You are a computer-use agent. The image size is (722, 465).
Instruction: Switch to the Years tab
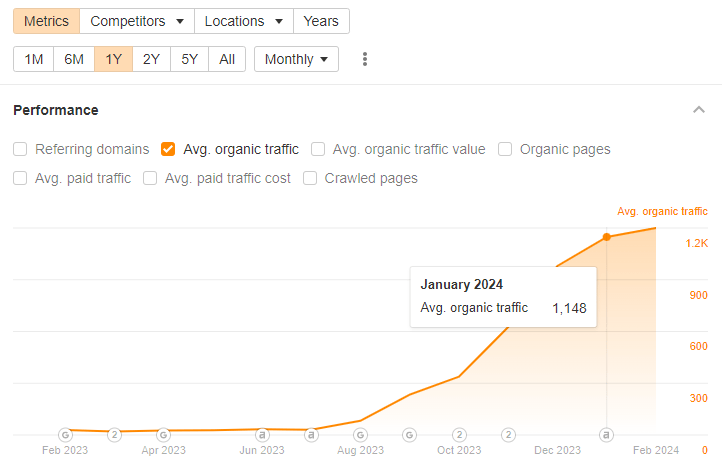tap(321, 21)
